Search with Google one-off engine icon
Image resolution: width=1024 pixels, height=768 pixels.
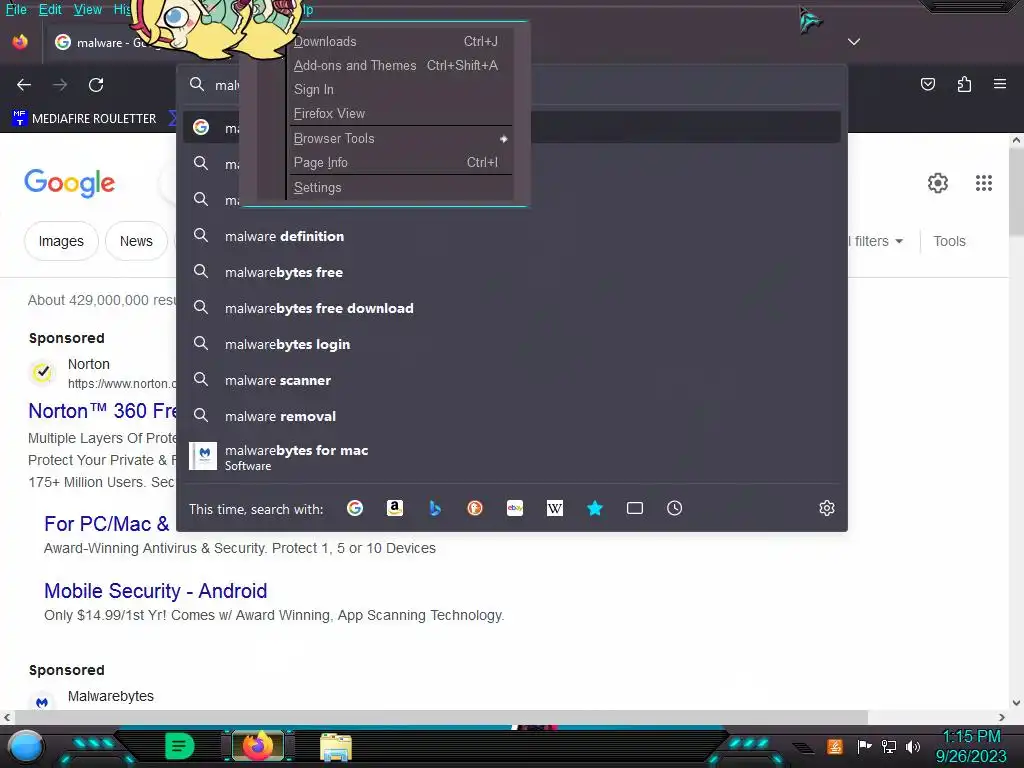coord(355,508)
